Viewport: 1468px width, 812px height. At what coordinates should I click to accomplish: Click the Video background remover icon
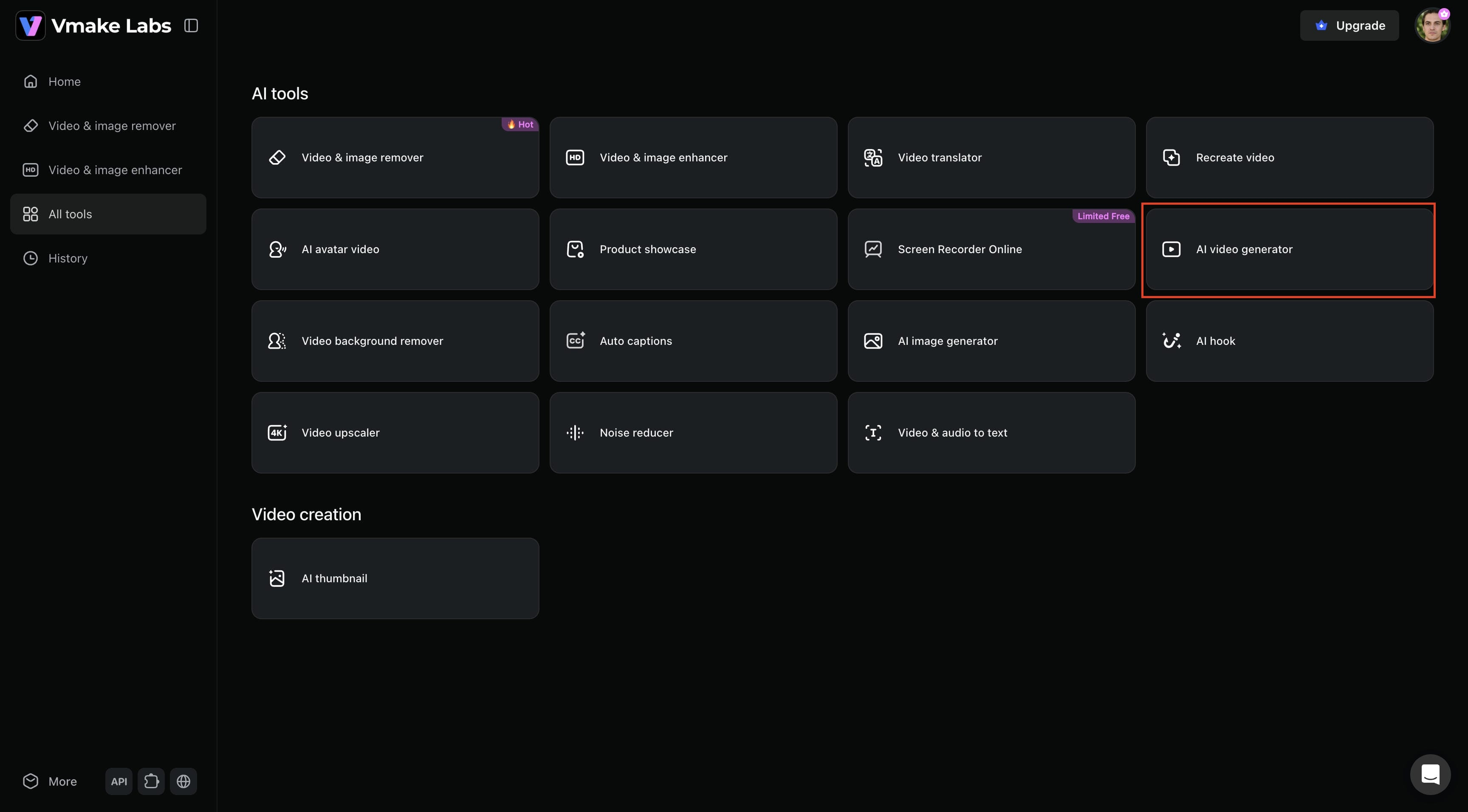277,341
